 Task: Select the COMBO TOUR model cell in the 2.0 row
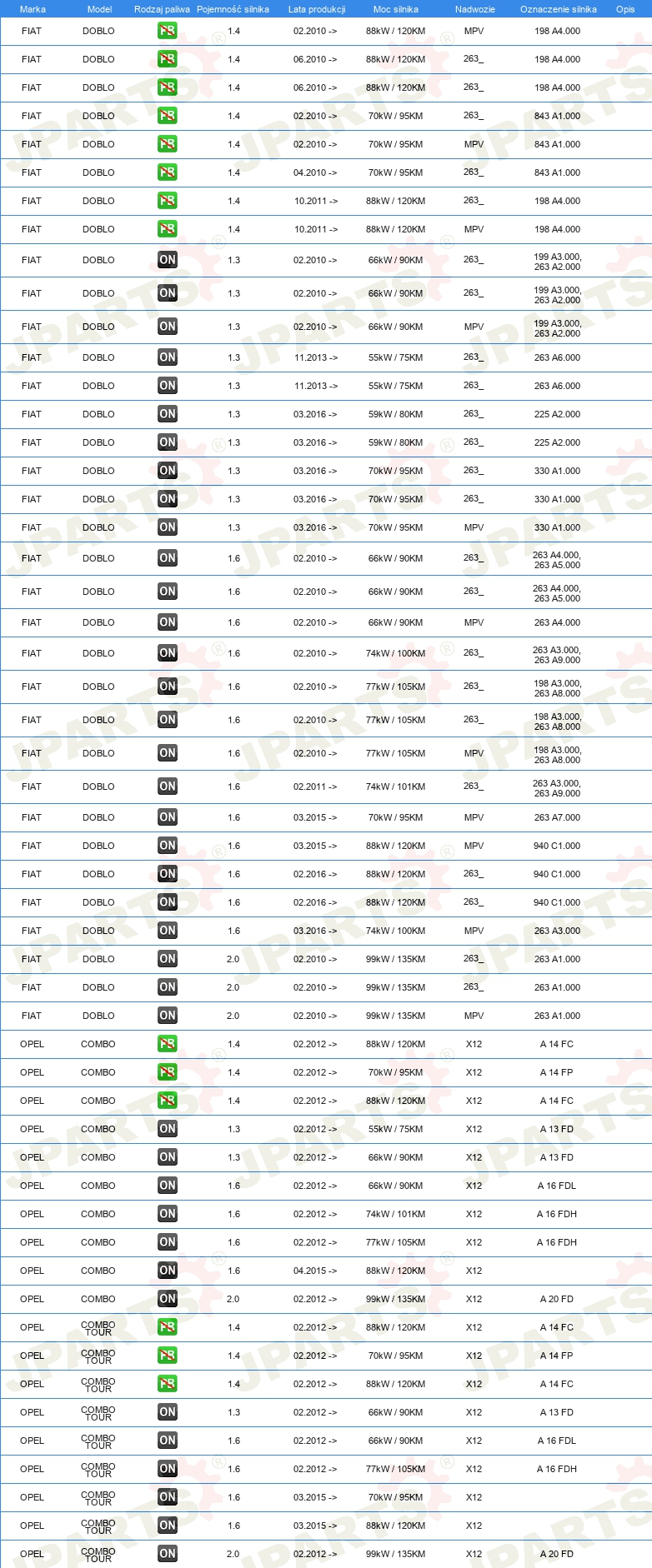tap(98, 1554)
